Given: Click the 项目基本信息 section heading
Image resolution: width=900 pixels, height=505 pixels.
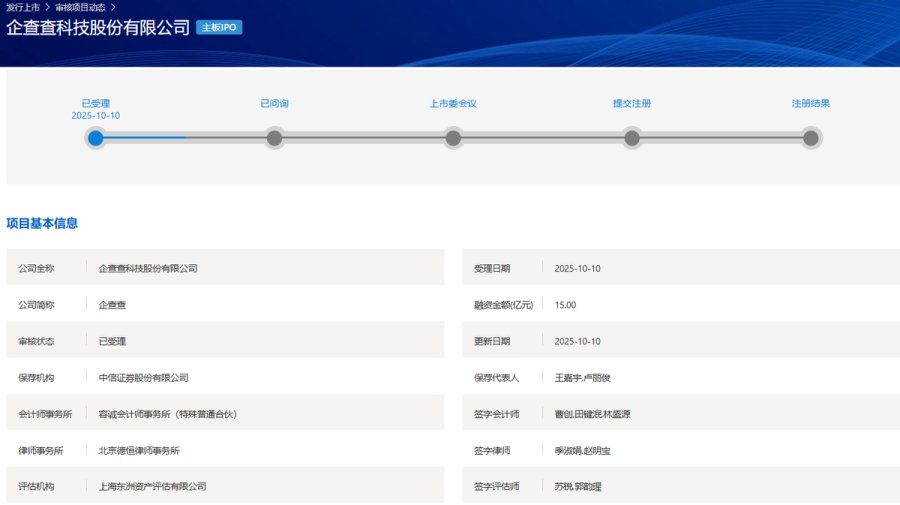Looking at the screenshot, I should 42,223.
